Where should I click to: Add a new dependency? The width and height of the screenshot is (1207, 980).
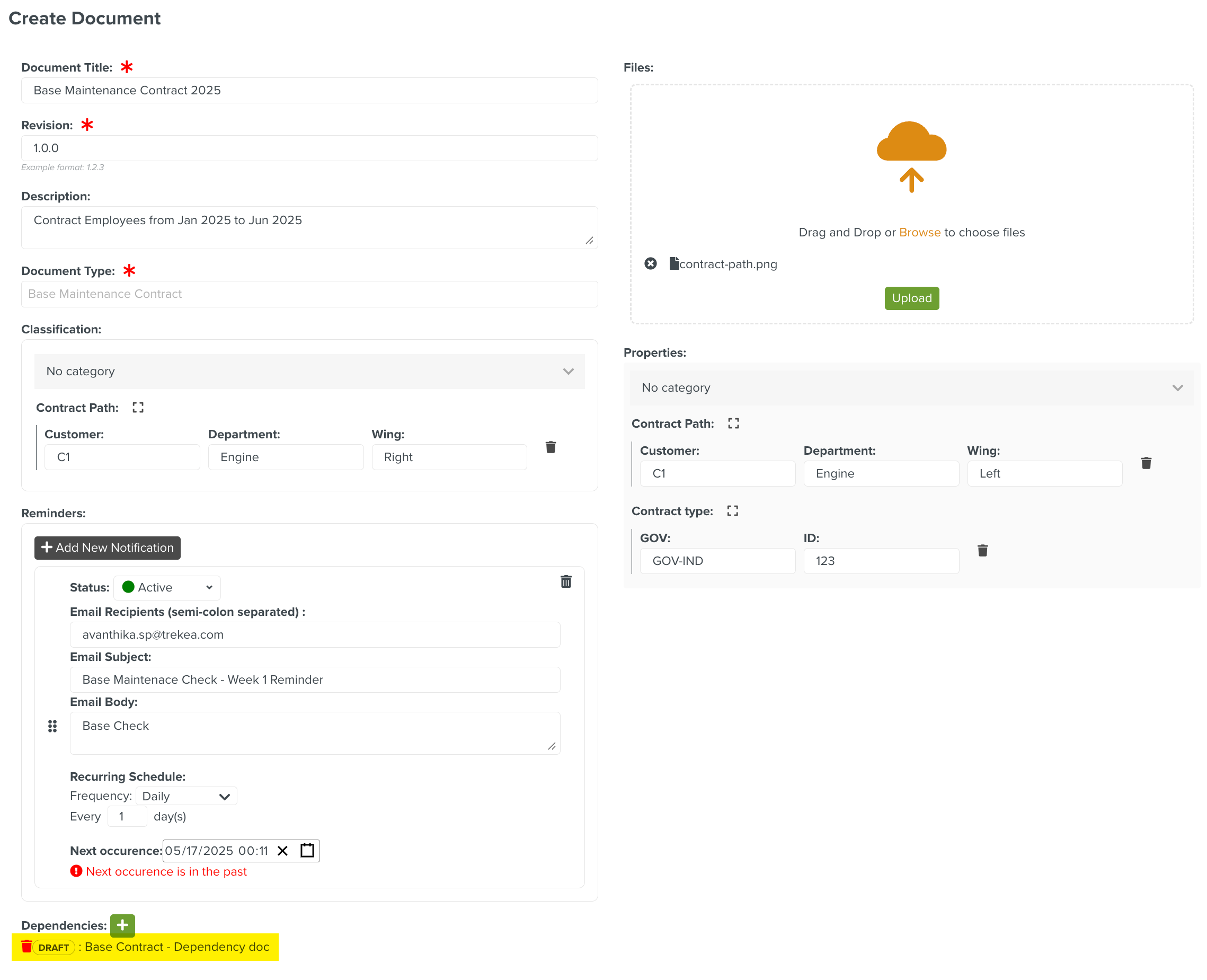pos(122,925)
